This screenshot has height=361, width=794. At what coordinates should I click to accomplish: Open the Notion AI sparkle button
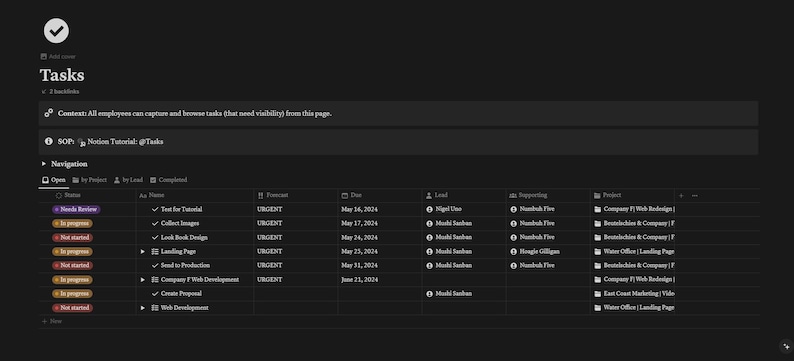coord(786,346)
